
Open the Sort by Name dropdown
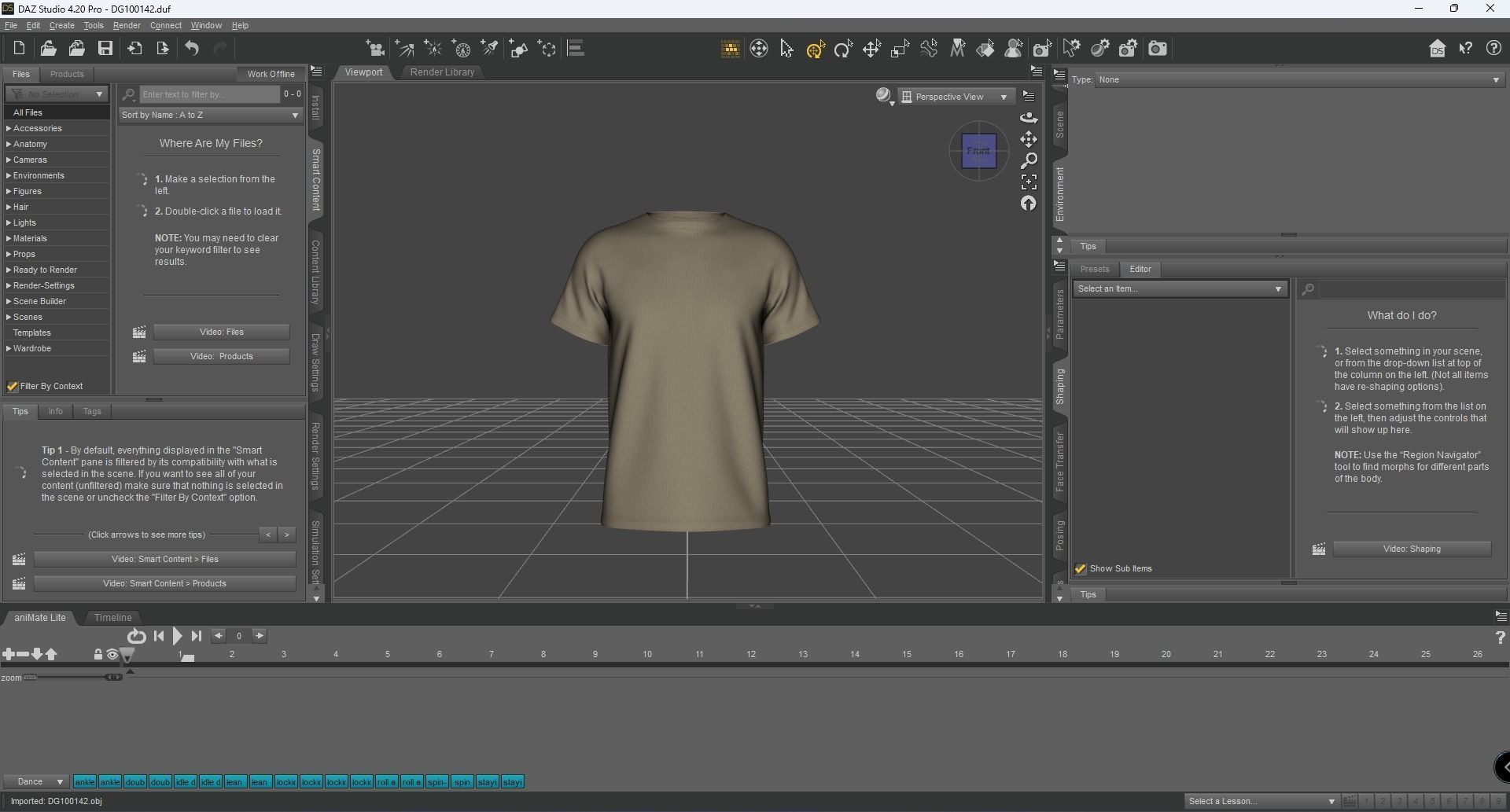(x=211, y=115)
